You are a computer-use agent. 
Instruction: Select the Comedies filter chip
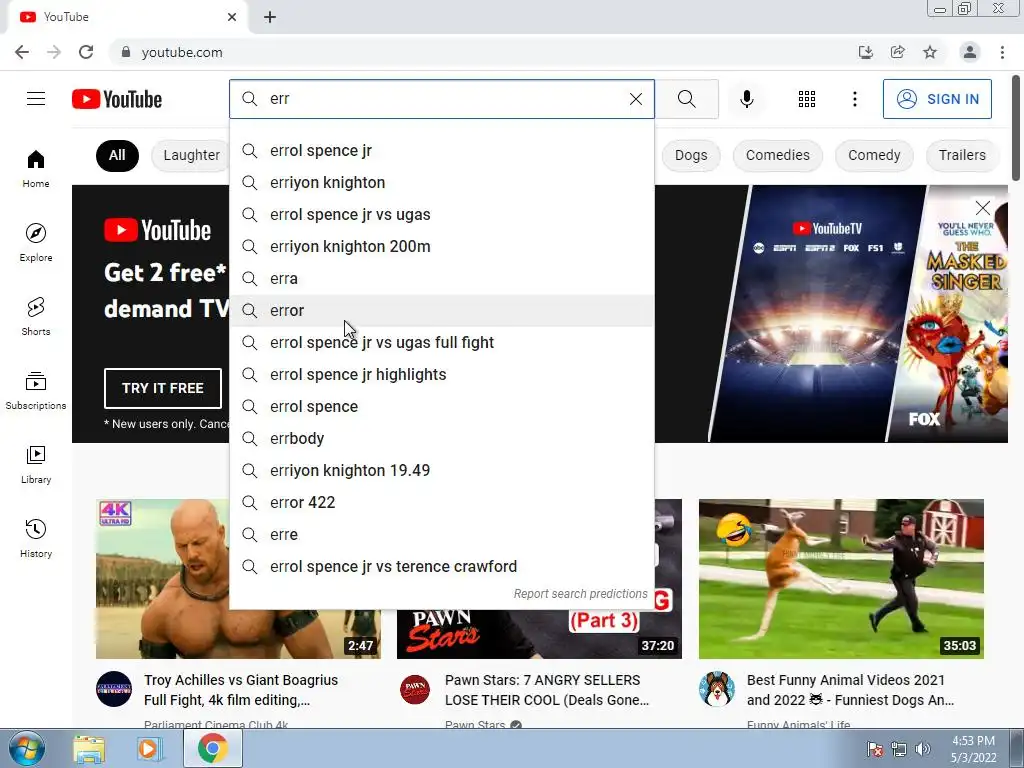click(777, 155)
